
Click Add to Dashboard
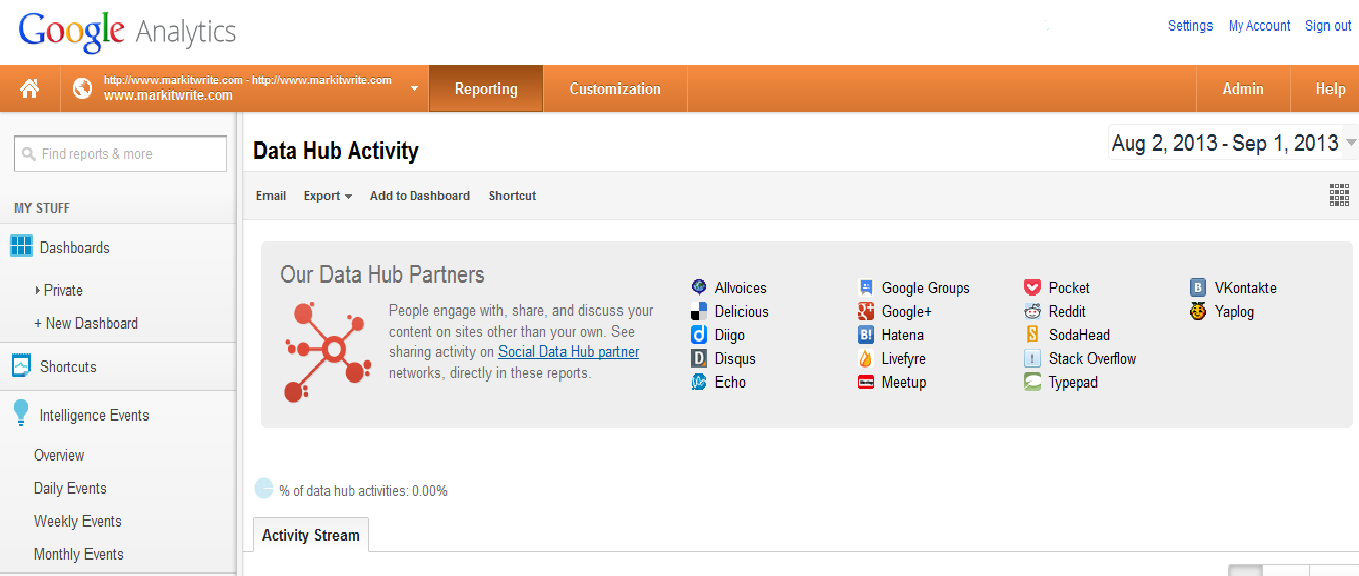(x=420, y=196)
